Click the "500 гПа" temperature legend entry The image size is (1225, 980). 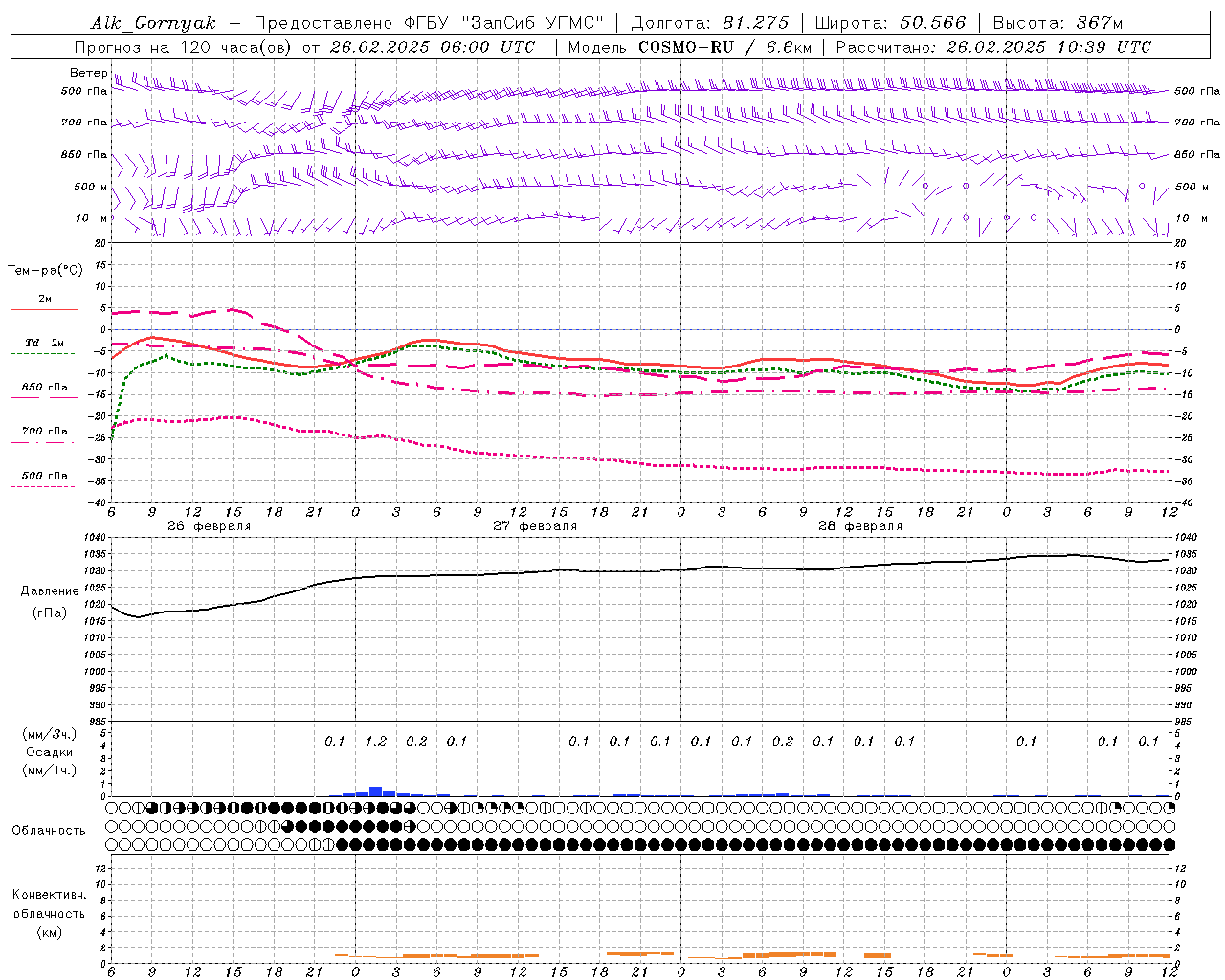point(45,476)
